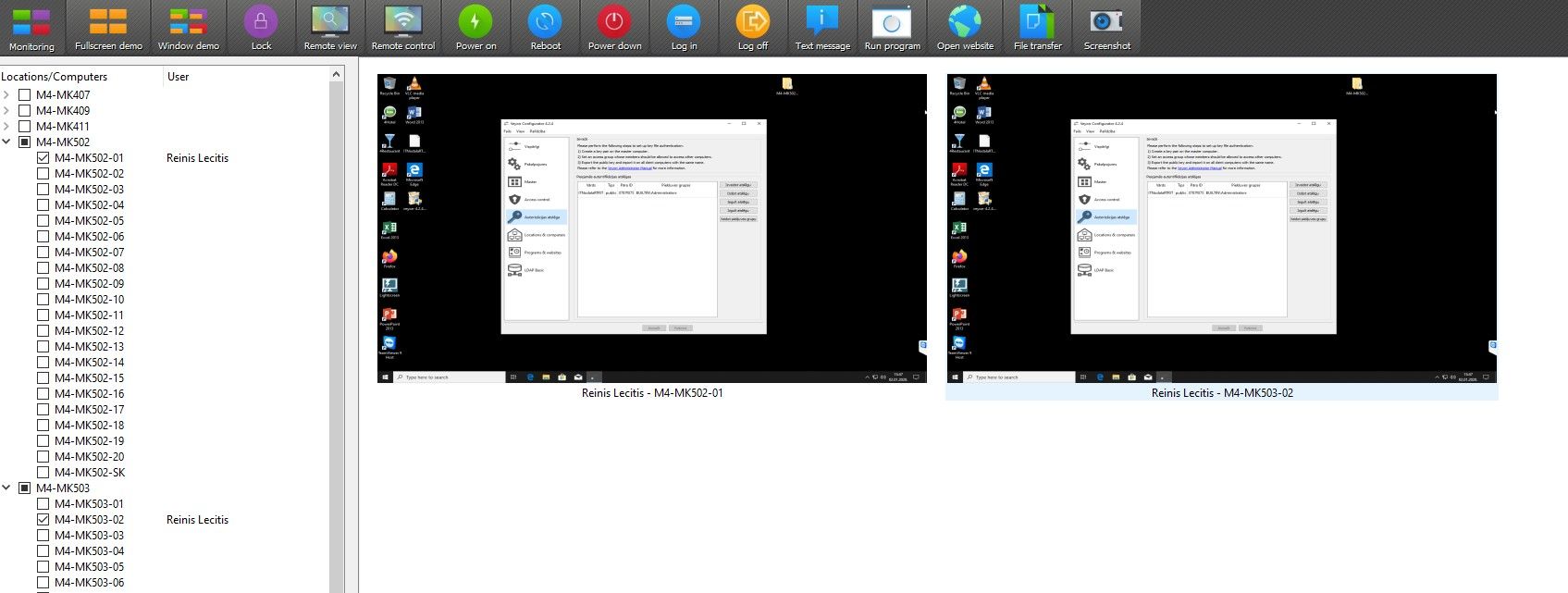Select M4-MK502-07 row text

click(x=89, y=252)
